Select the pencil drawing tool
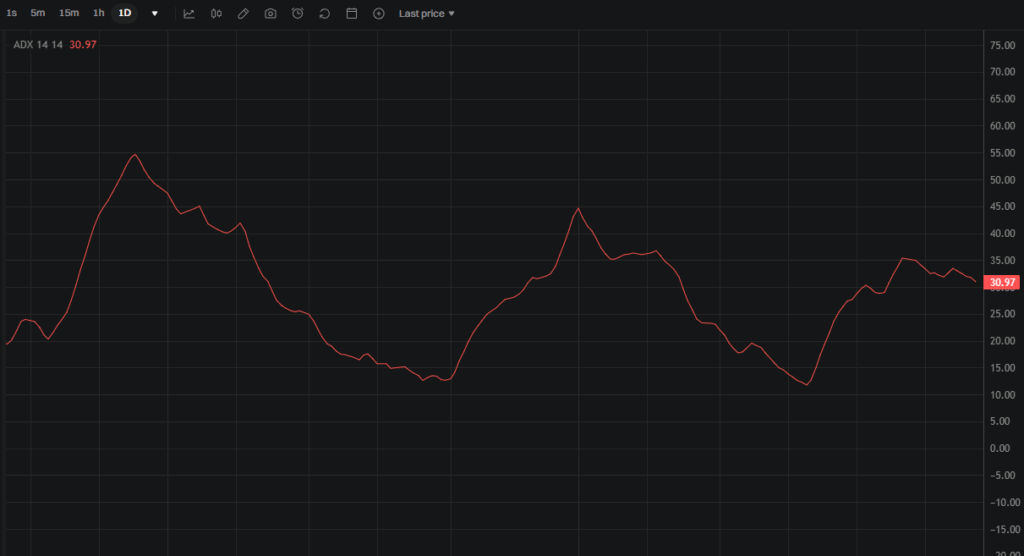 243,14
